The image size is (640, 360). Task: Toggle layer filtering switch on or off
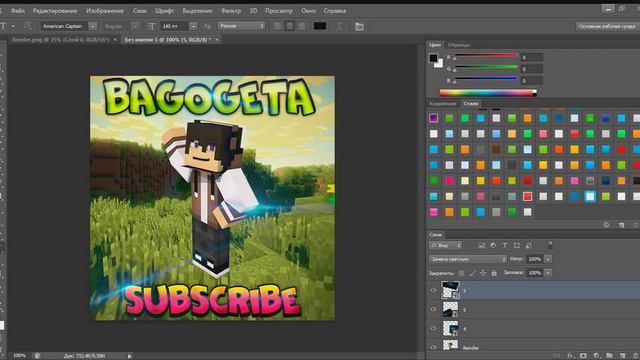click(550, 245)
